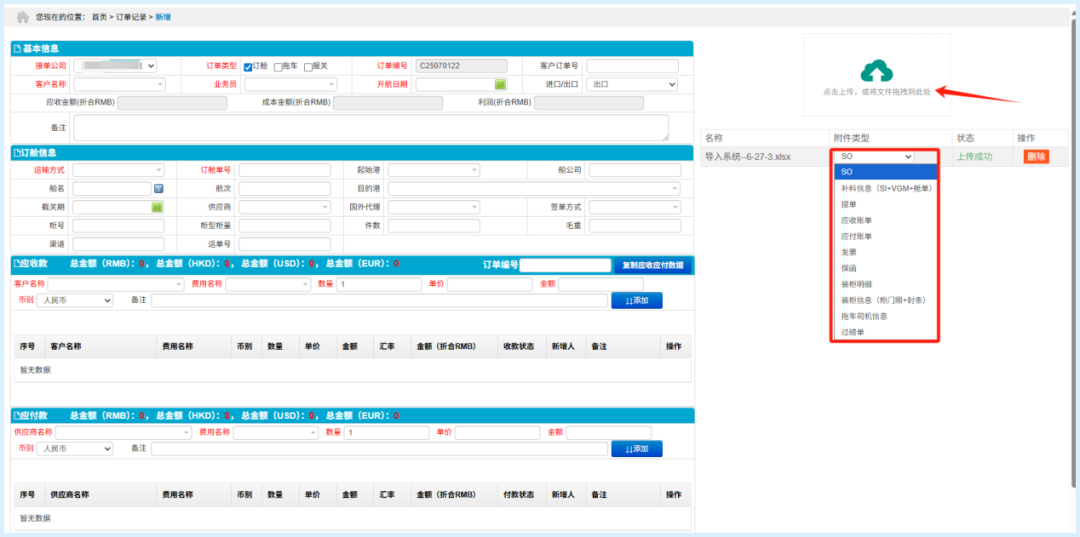Open the 运输方式 dropdown
Viewport: 1080px width, 537px height.
pos(118,170)
